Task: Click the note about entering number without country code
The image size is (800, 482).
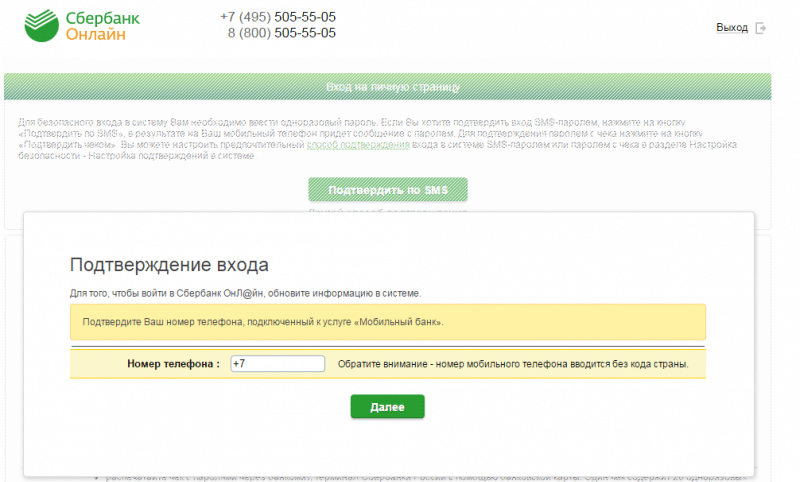Action: (x=513, y=364)
